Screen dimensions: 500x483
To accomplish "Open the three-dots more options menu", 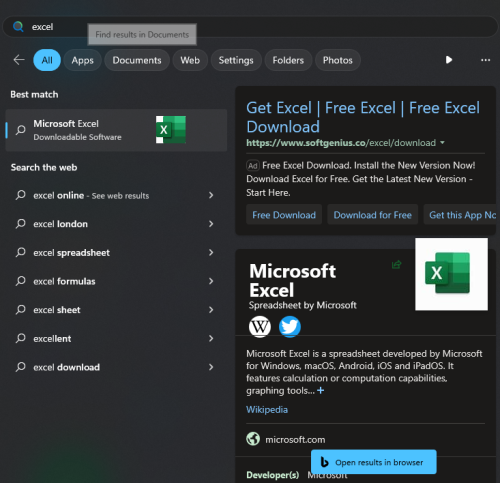I will (x=485, y=60).
